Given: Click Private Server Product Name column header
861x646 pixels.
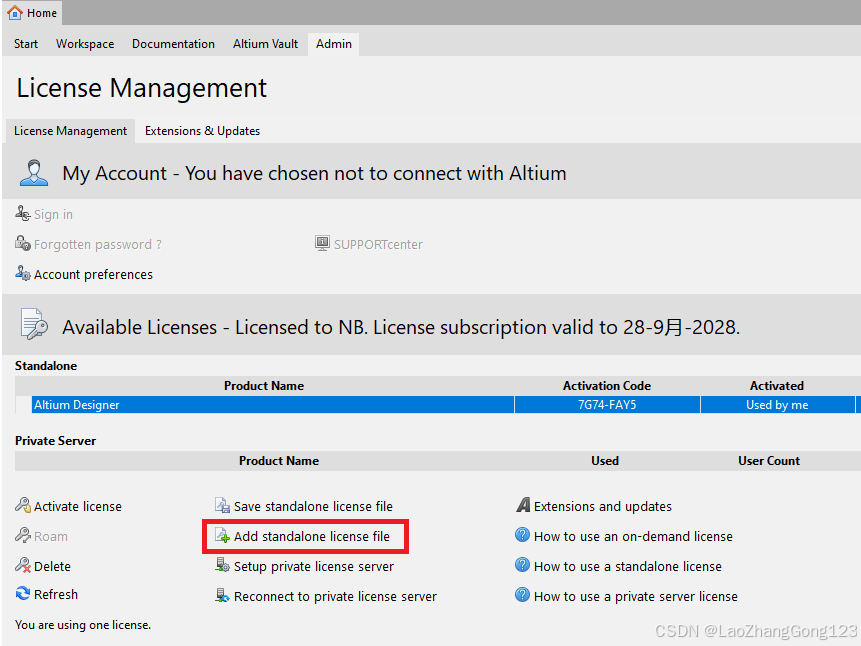Looking at the screenshot, I should click(x=279, y=460).
